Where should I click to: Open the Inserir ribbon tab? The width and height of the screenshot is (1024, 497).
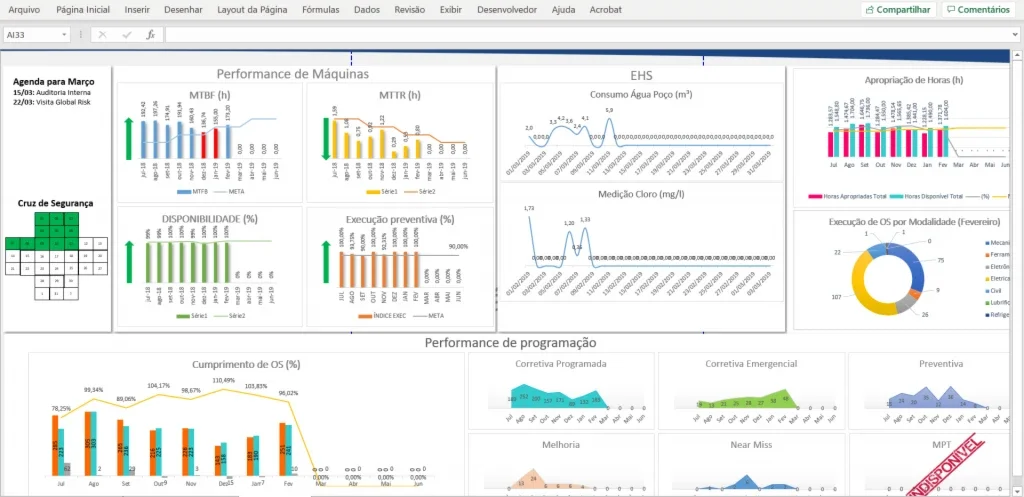(x=136, y=10)
